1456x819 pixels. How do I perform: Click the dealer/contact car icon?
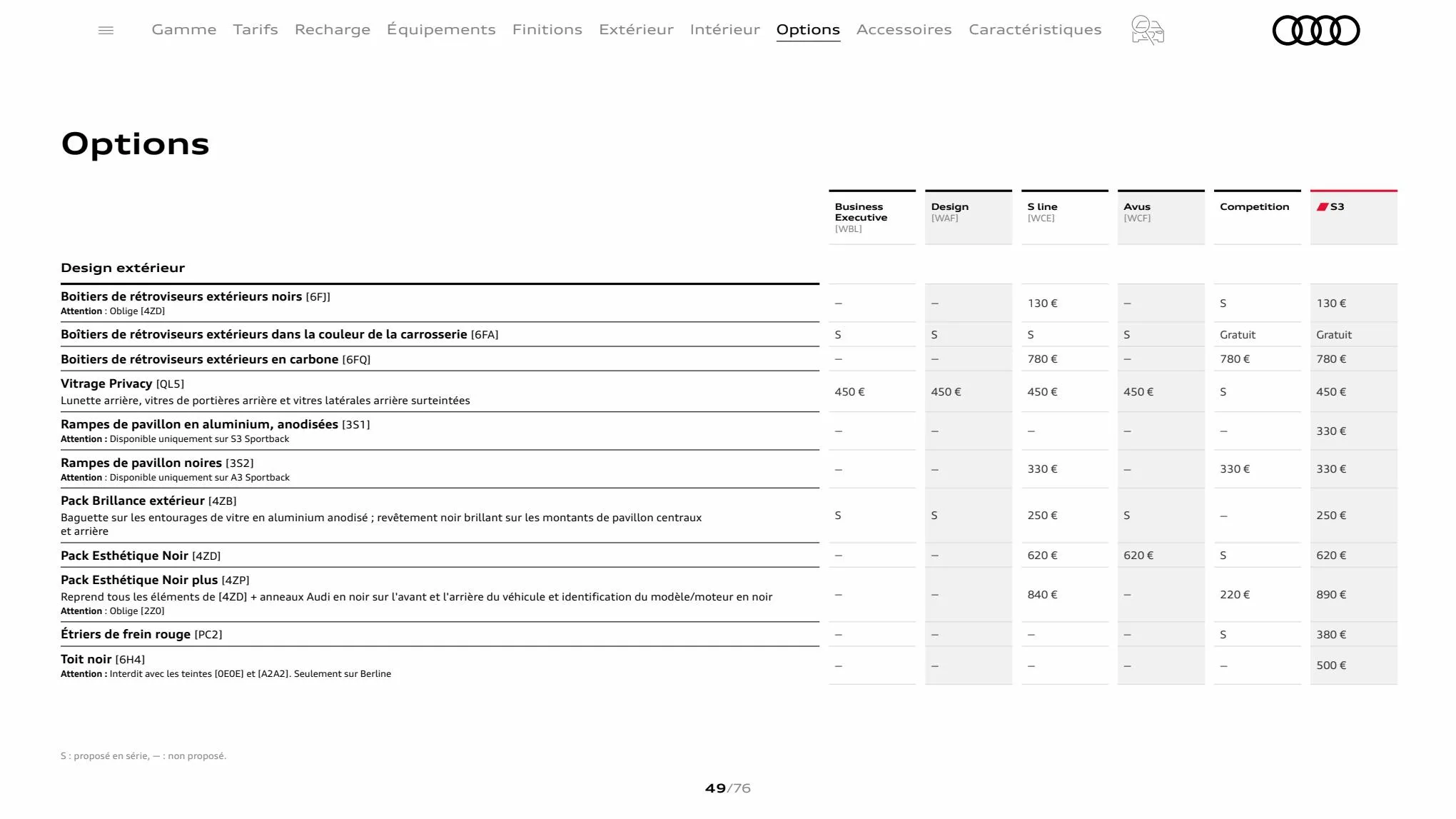pos(1148,30)
